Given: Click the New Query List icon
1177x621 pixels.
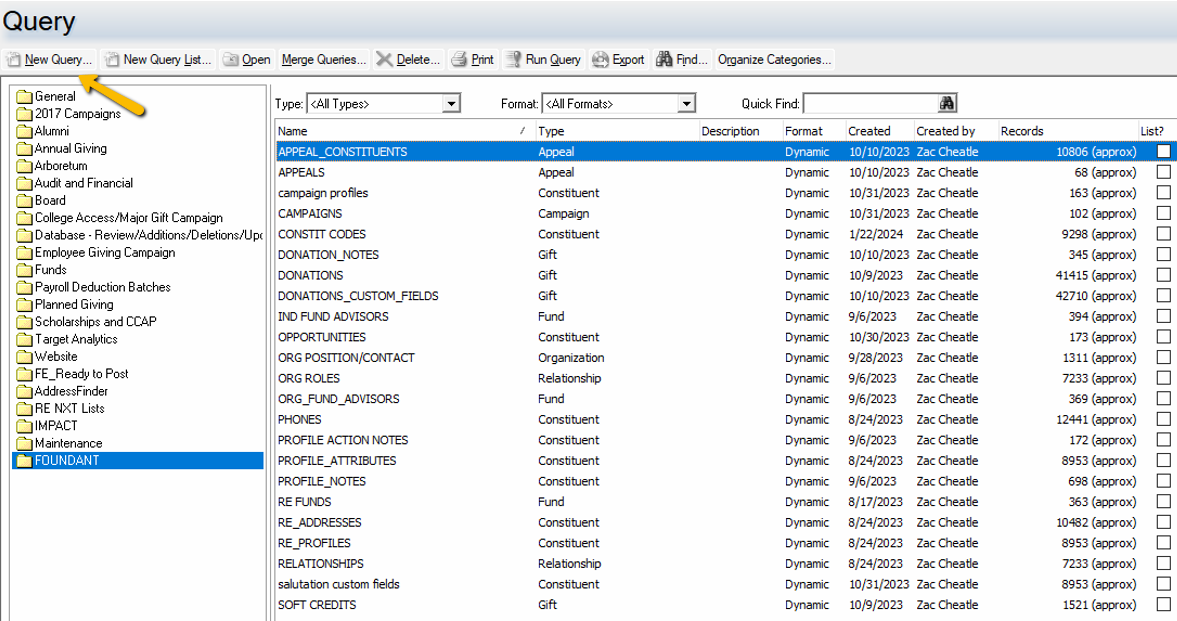Looking at the screenshot, I should (112, 60).
